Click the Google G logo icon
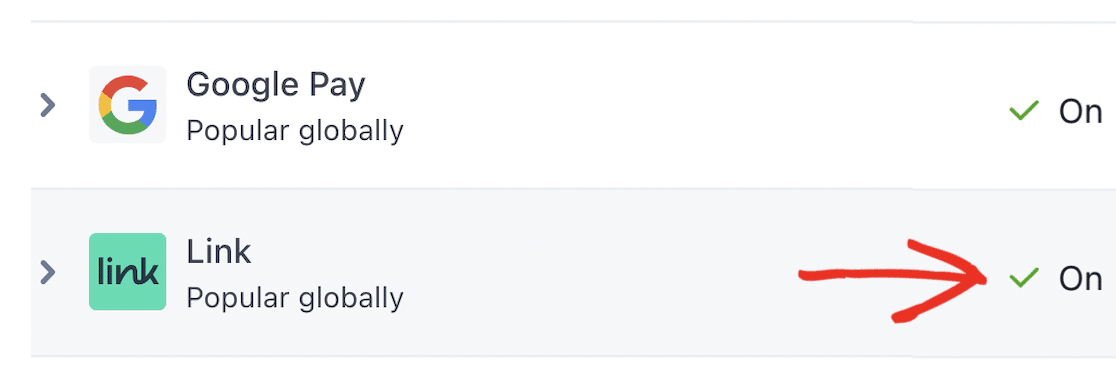This screenshot has width=1116, height=379. tap(127, 105)
